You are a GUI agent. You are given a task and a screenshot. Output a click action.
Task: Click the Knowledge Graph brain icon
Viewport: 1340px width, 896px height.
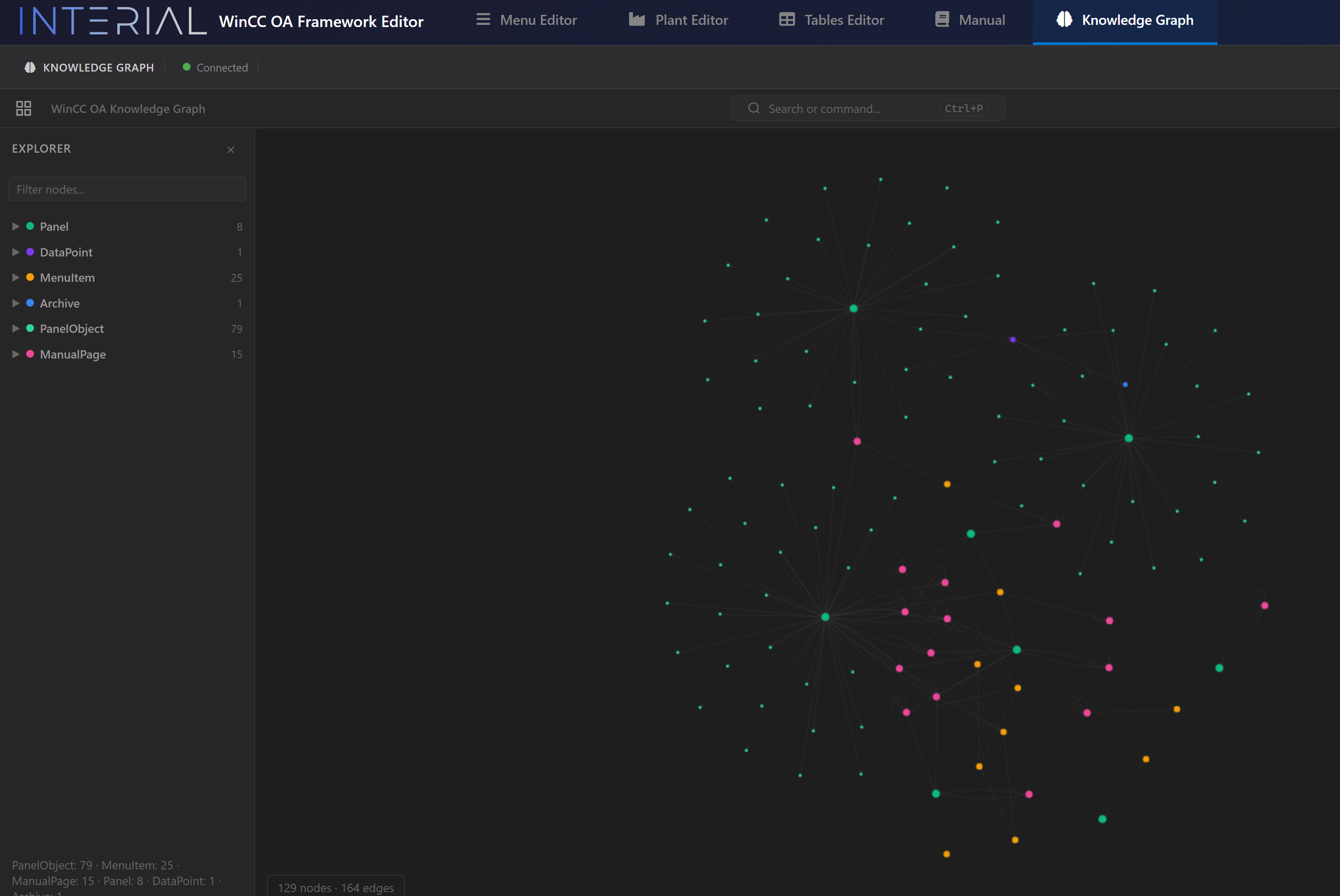point(1064,19)
